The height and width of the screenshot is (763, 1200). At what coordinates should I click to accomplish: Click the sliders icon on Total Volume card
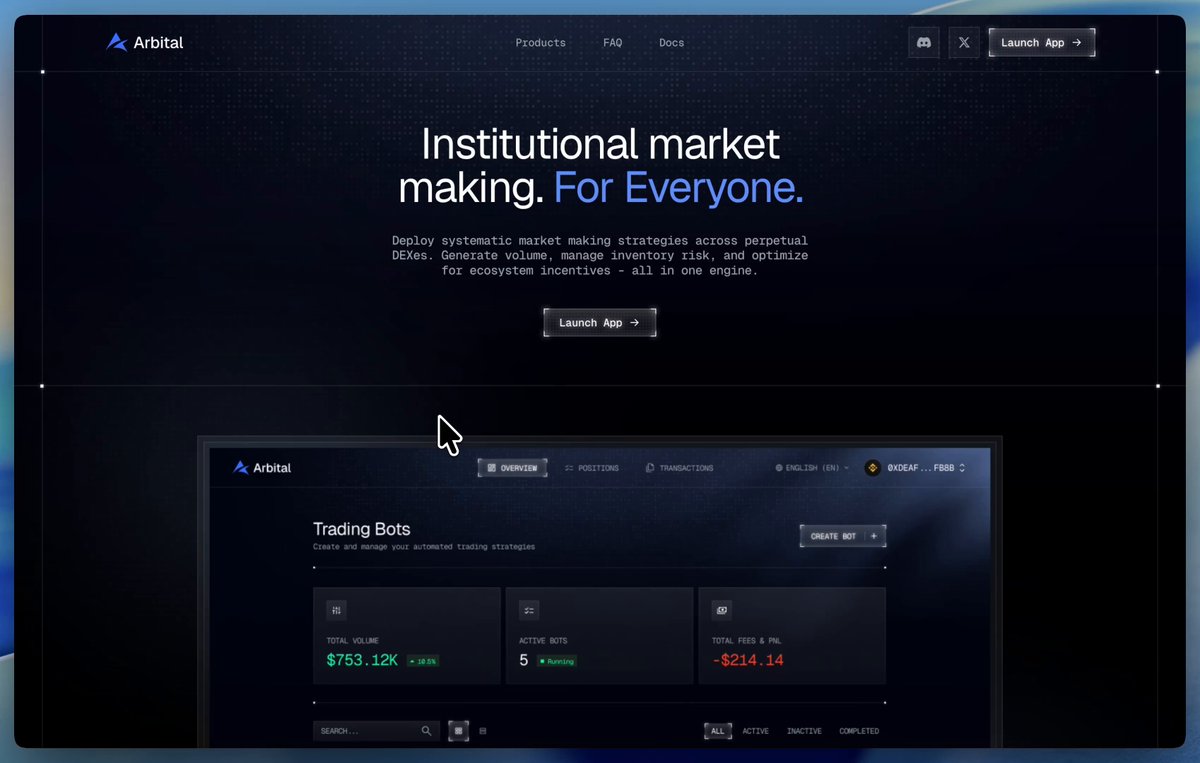coord(337,609)
